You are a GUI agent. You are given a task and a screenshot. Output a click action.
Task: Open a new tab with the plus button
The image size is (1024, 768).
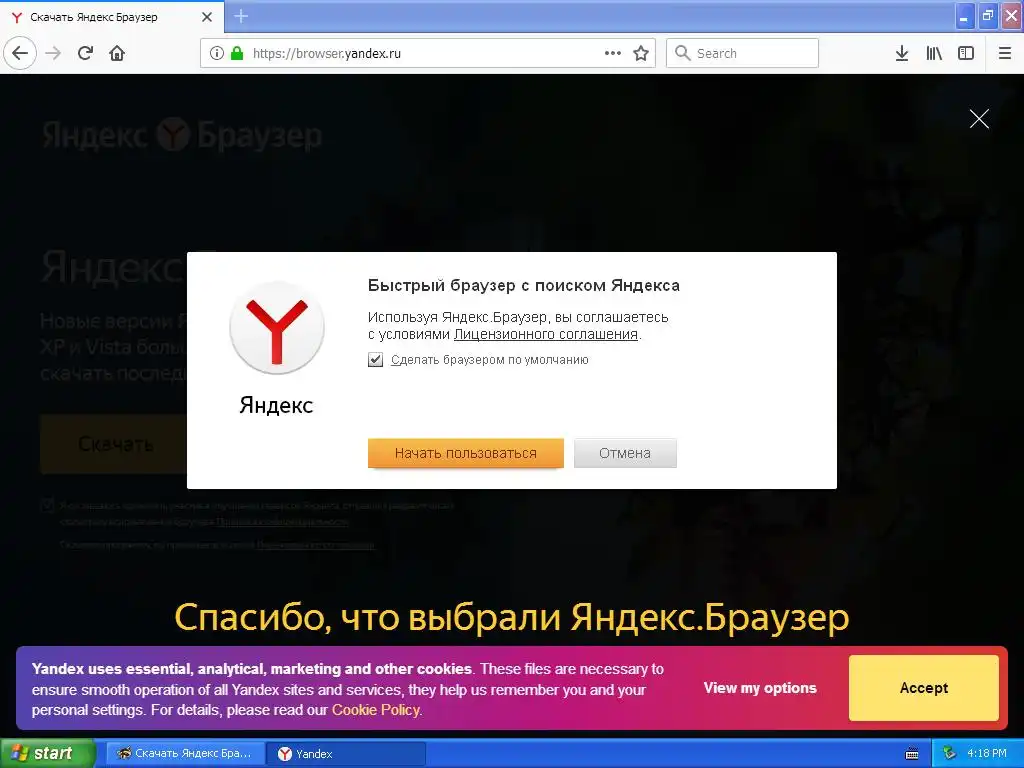[241, 16]
